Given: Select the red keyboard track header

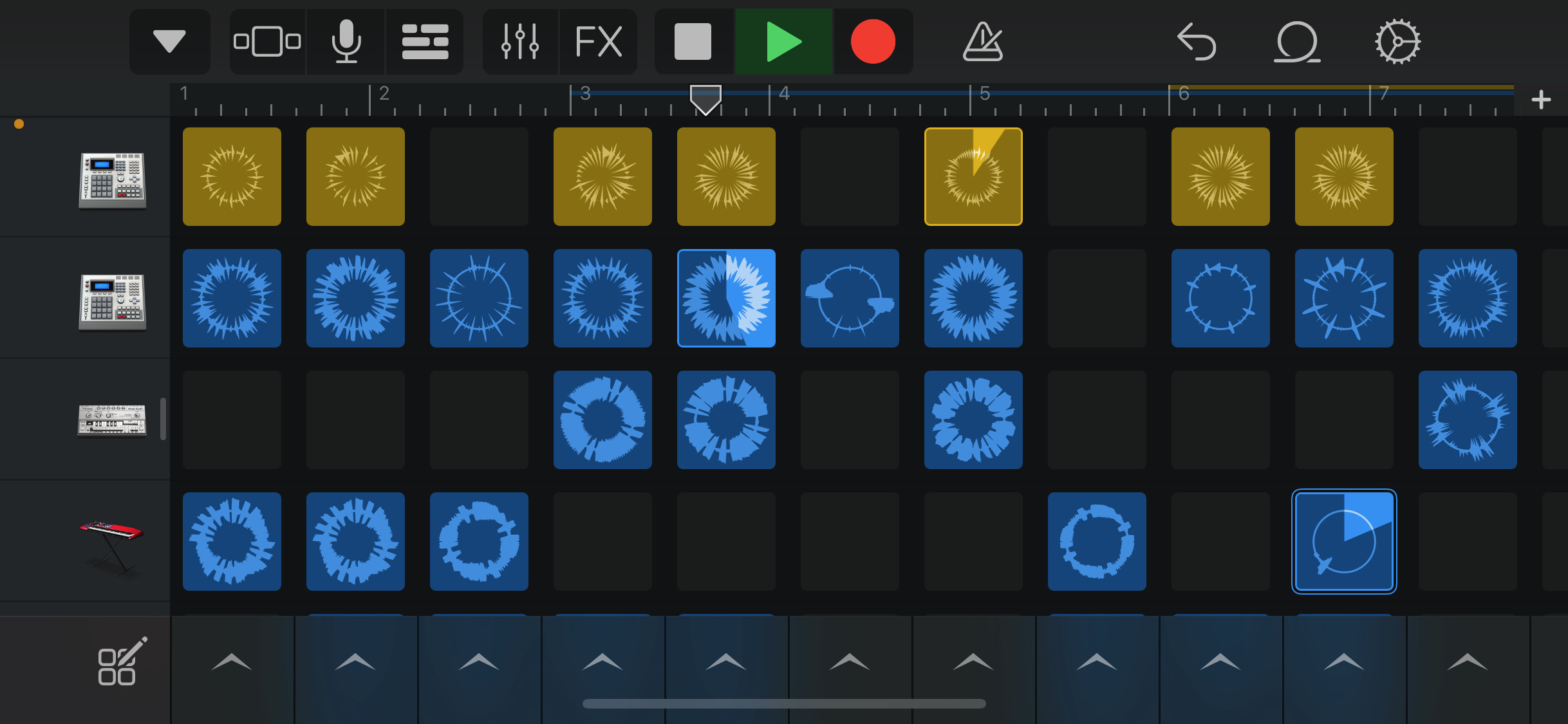Looking at the screenshot, I should [111, 542].
